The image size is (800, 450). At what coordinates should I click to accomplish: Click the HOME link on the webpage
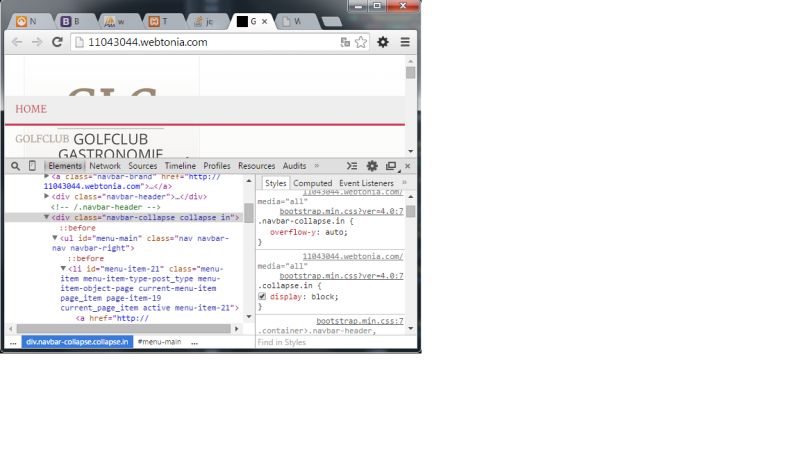point(31,109)
